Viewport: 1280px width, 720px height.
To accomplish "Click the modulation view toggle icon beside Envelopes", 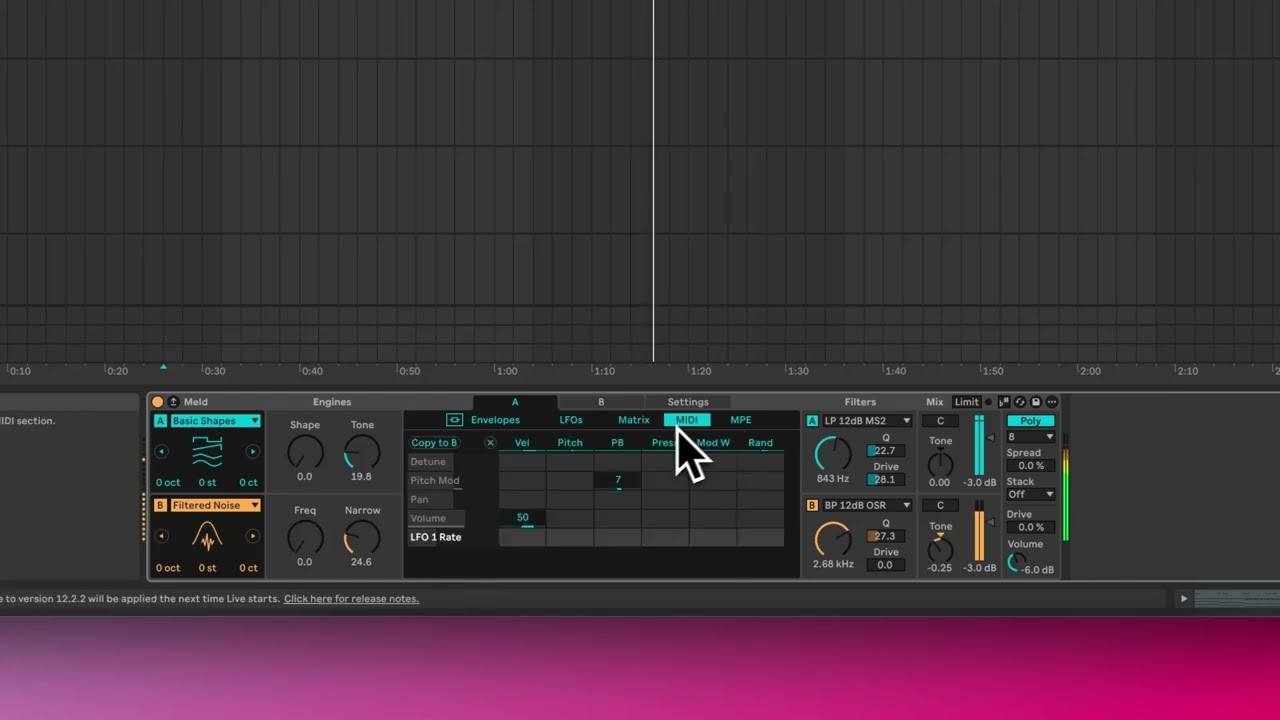I will [x=455, y=420].
